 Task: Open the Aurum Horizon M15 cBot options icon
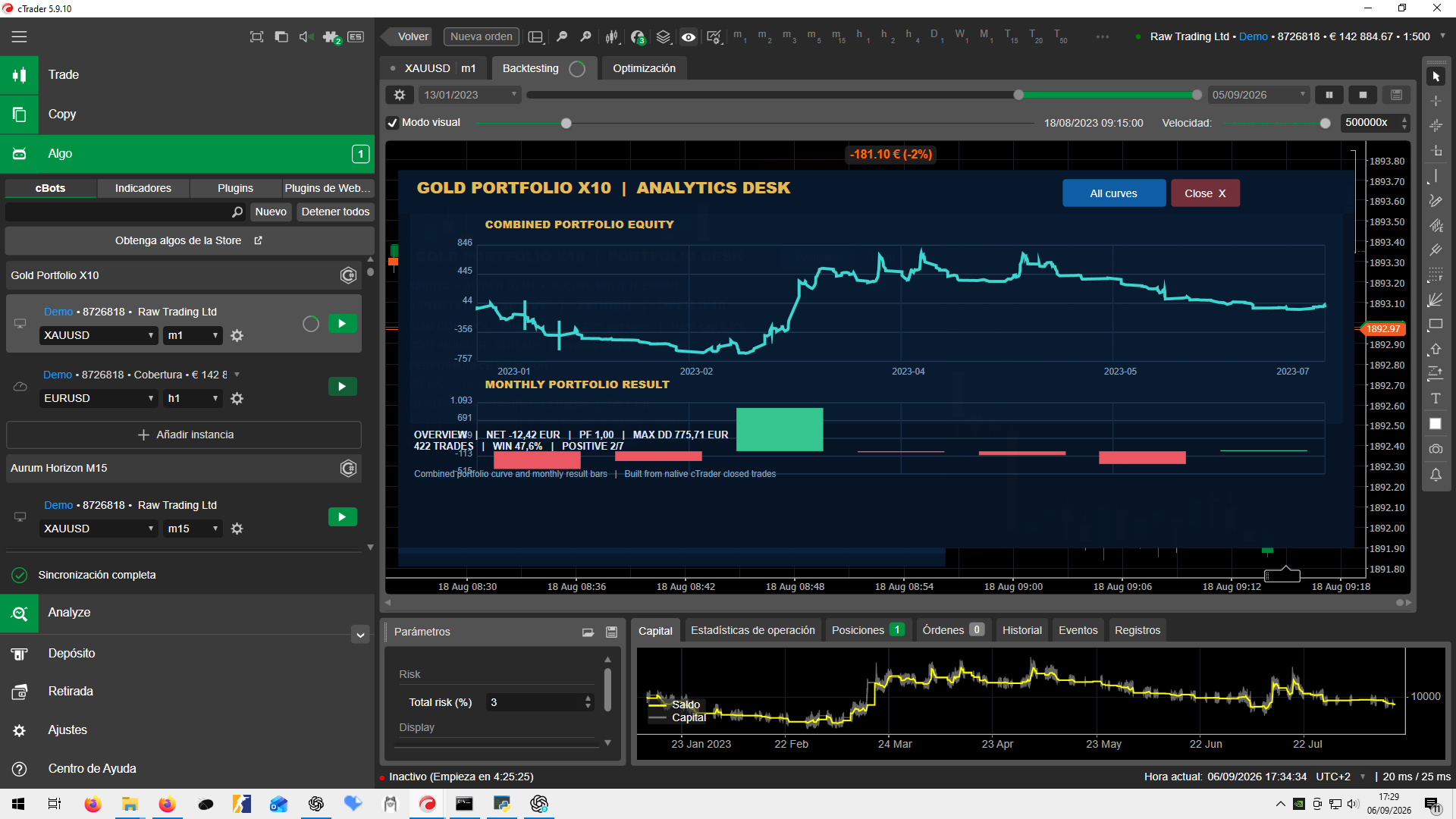point(348,469)
